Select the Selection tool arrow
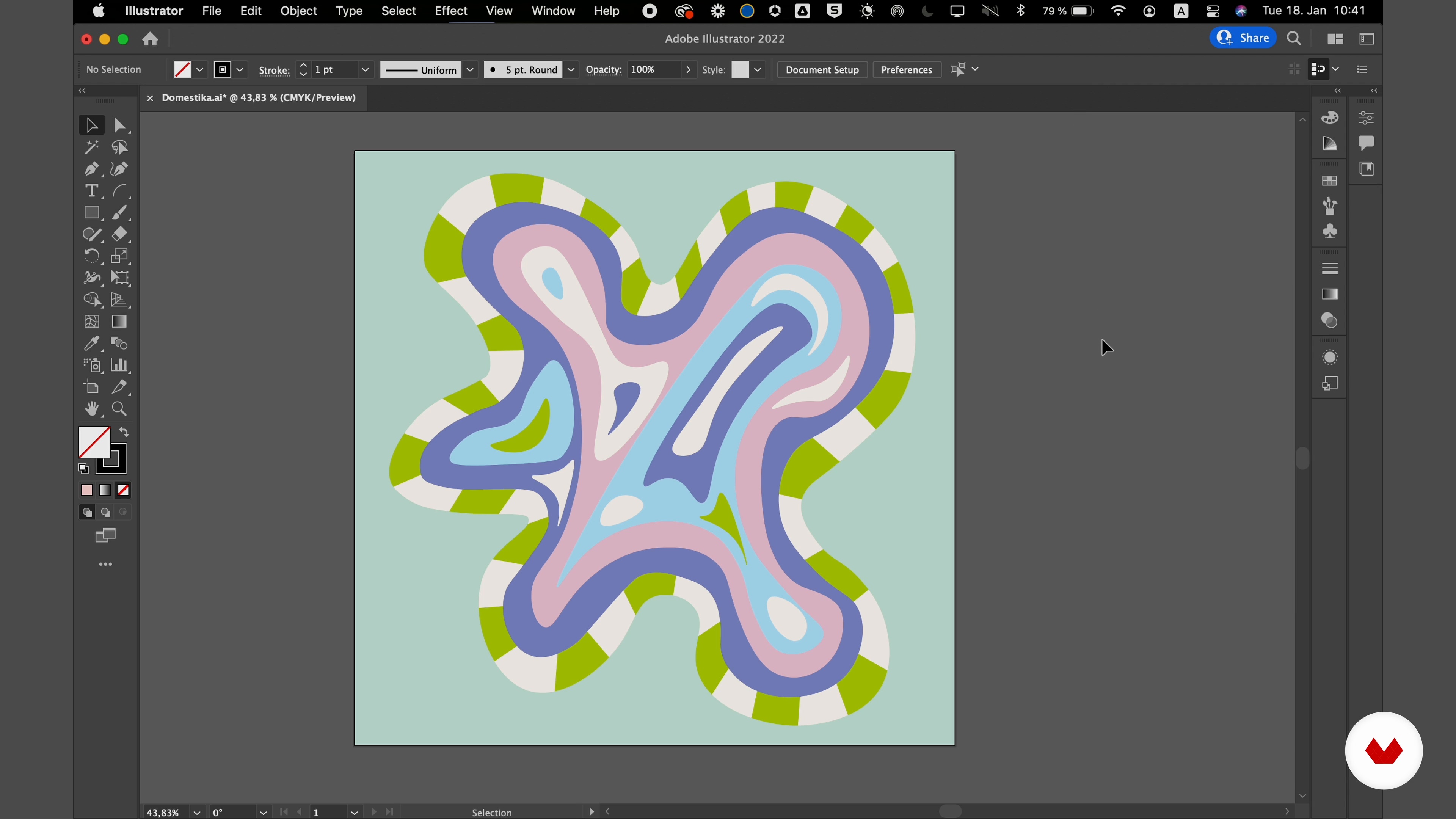1456x819 pixels. coord(91,125)
